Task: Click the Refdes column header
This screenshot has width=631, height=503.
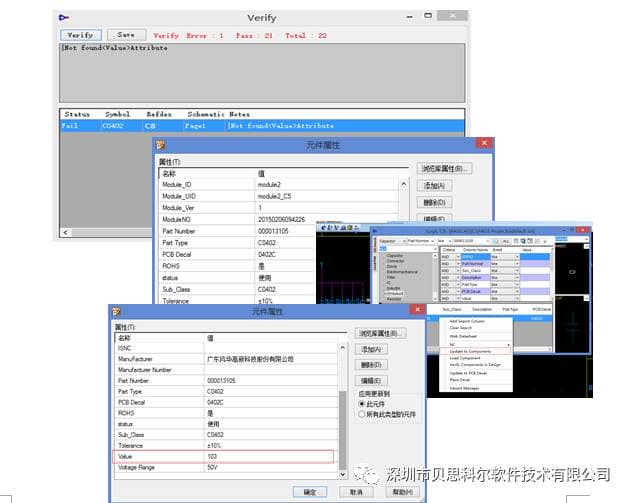Action: click(x=159, y=114)
